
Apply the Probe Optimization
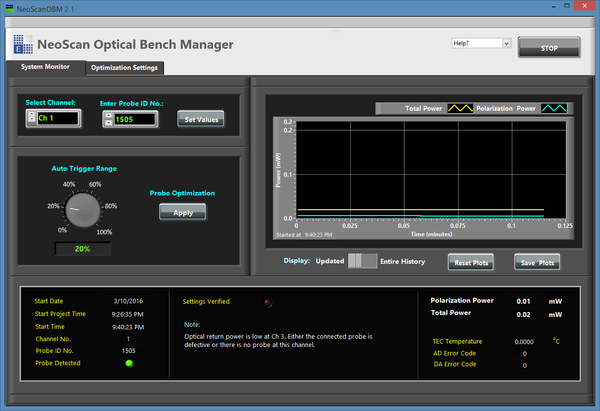(182, 212)
